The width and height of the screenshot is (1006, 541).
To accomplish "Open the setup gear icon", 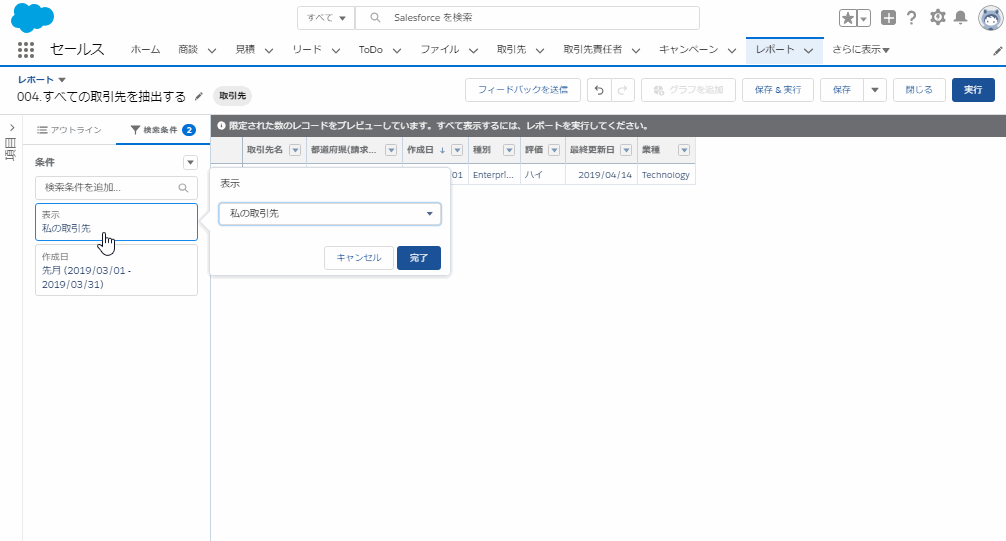I will [937, 17].
